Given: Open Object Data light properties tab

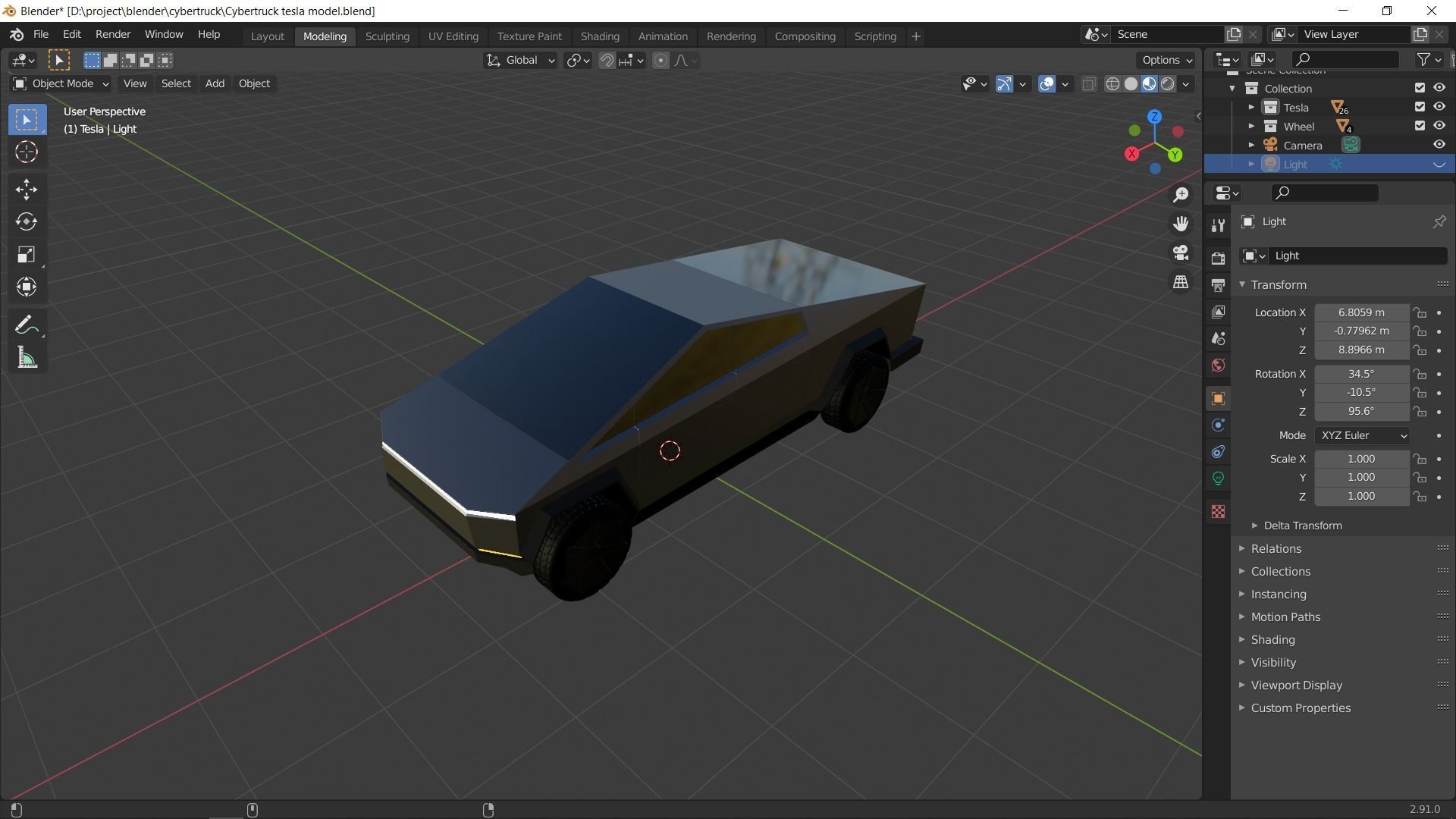Looking at the screenshot, I should tap(1218, 479).
